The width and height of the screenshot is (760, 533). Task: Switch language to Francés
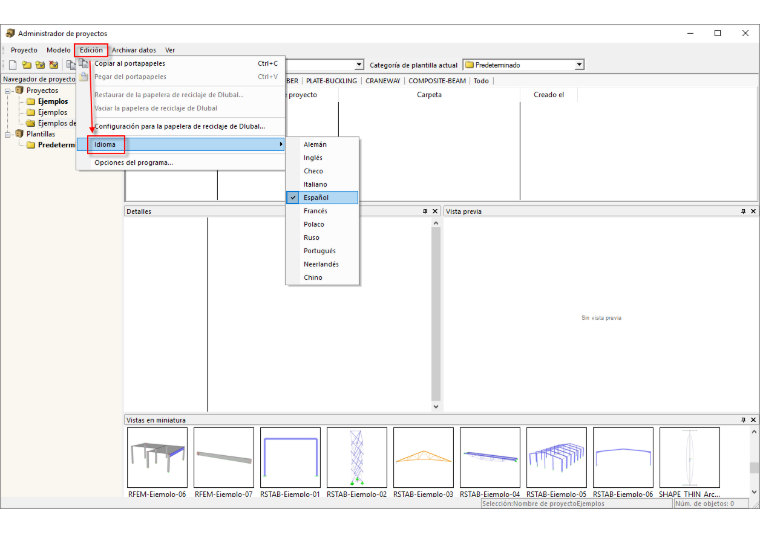[x=322, y=211]
